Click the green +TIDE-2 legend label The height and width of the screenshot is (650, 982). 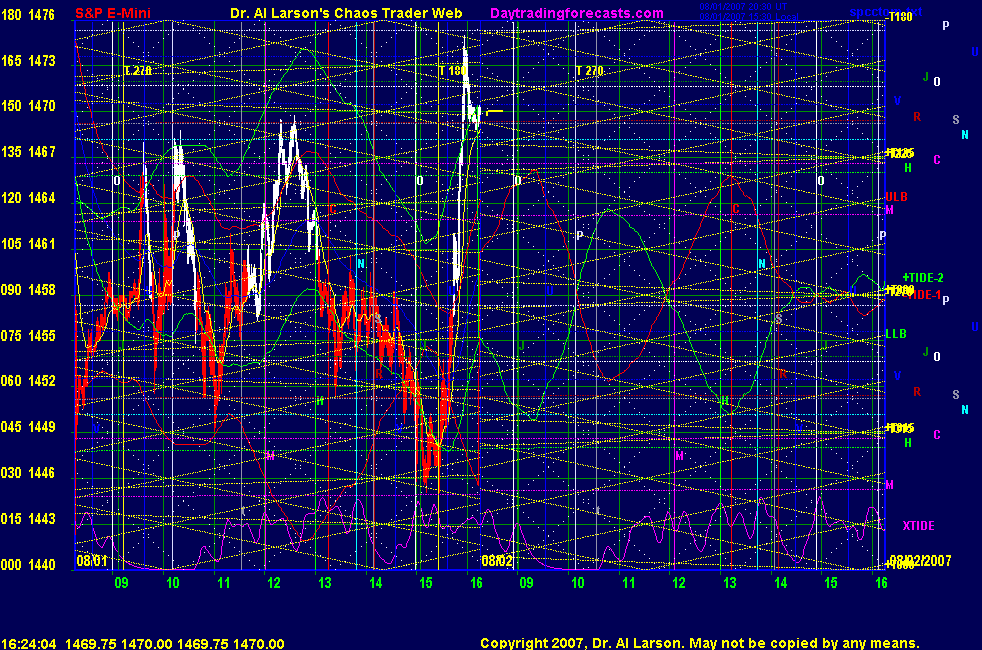pos(923,277)
